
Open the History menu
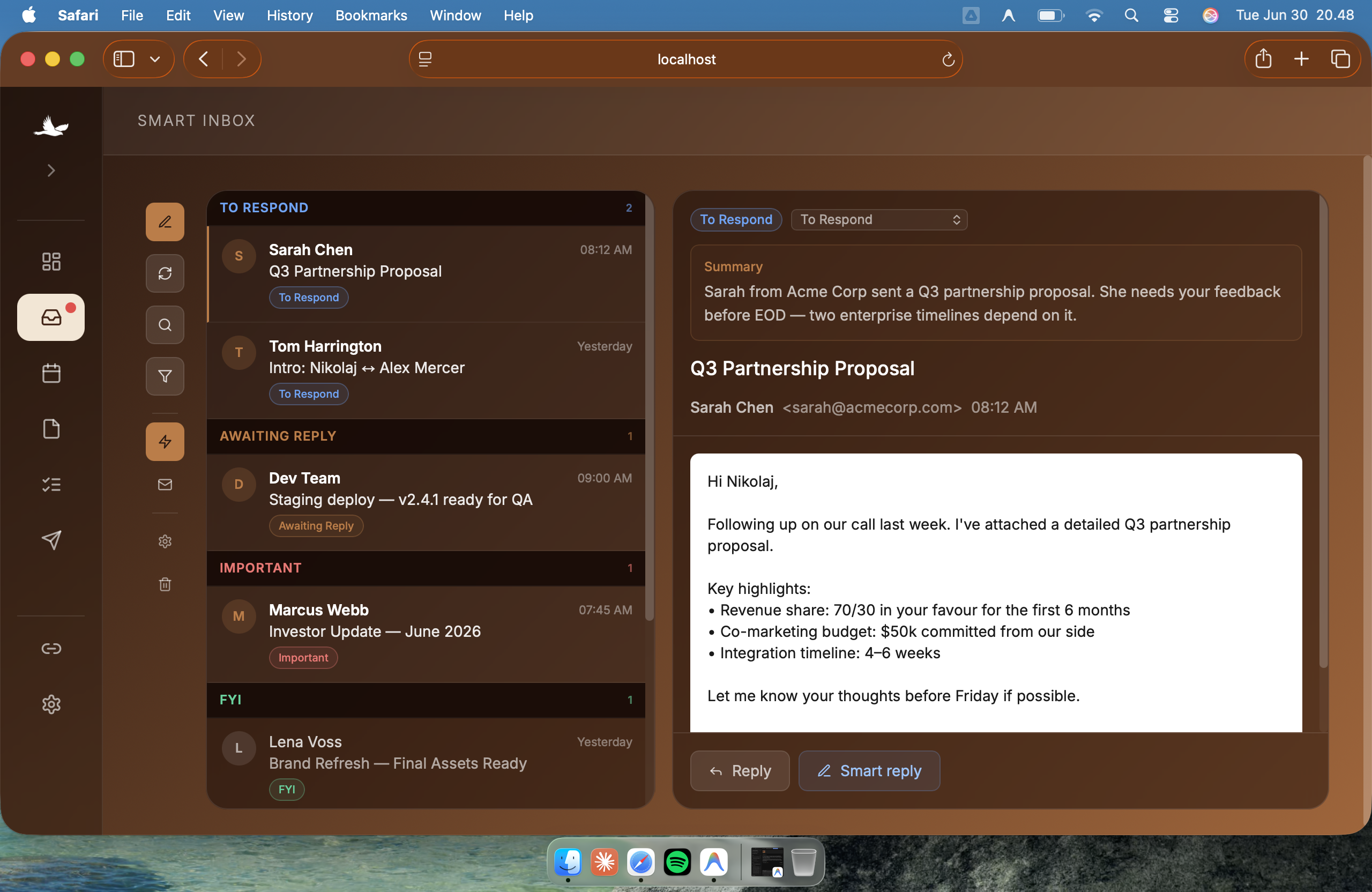click(289, 16)
